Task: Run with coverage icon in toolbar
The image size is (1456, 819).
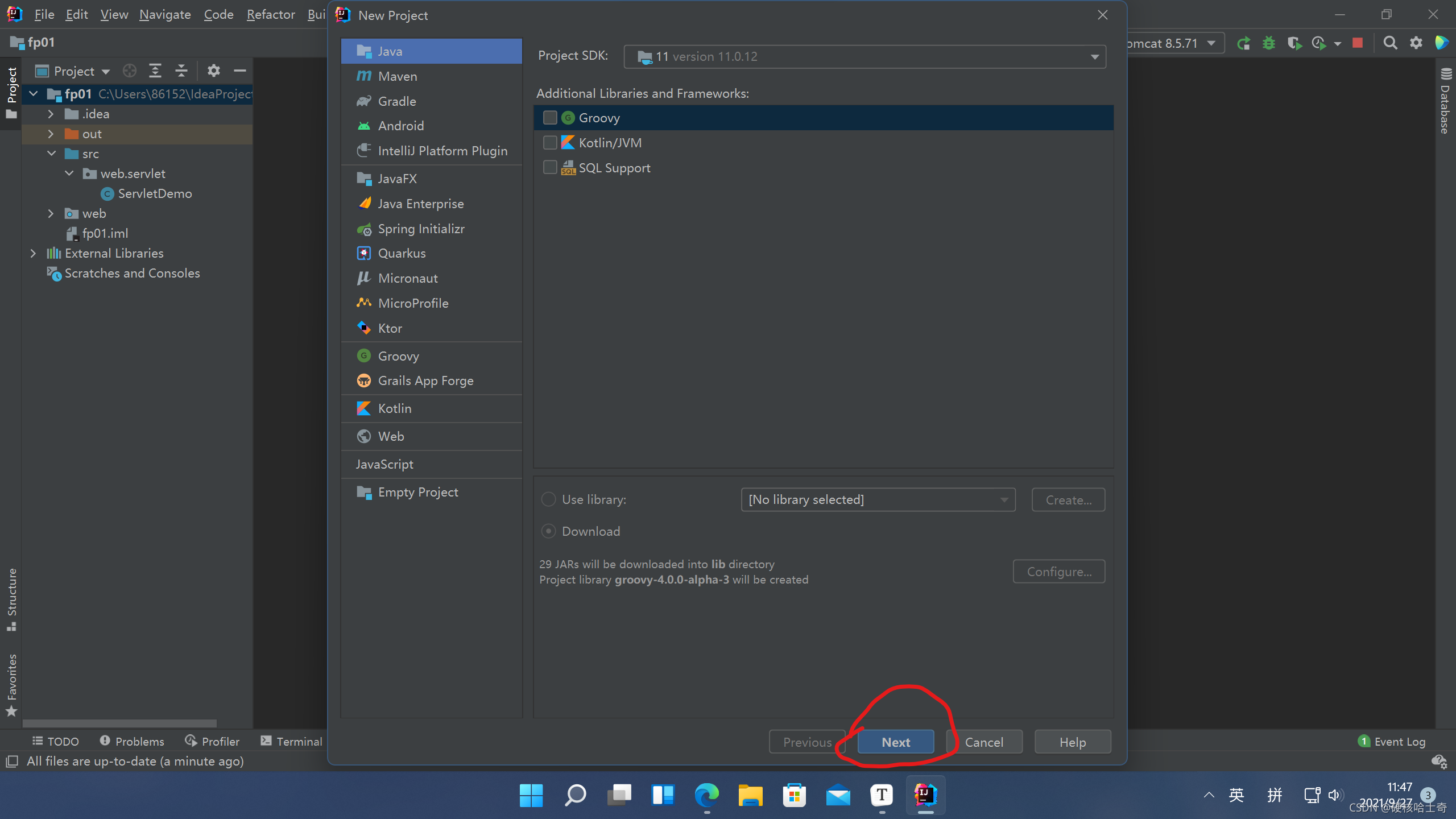Action: (1294, 43)
